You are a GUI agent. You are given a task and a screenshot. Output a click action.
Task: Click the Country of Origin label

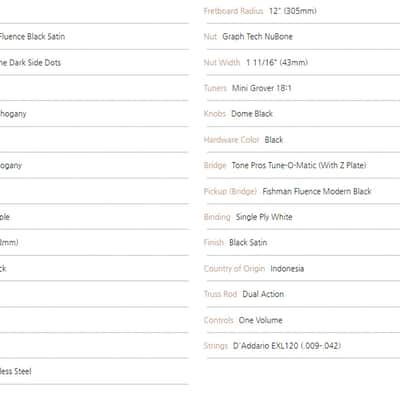pyautogui.click(x=234, y=268)
